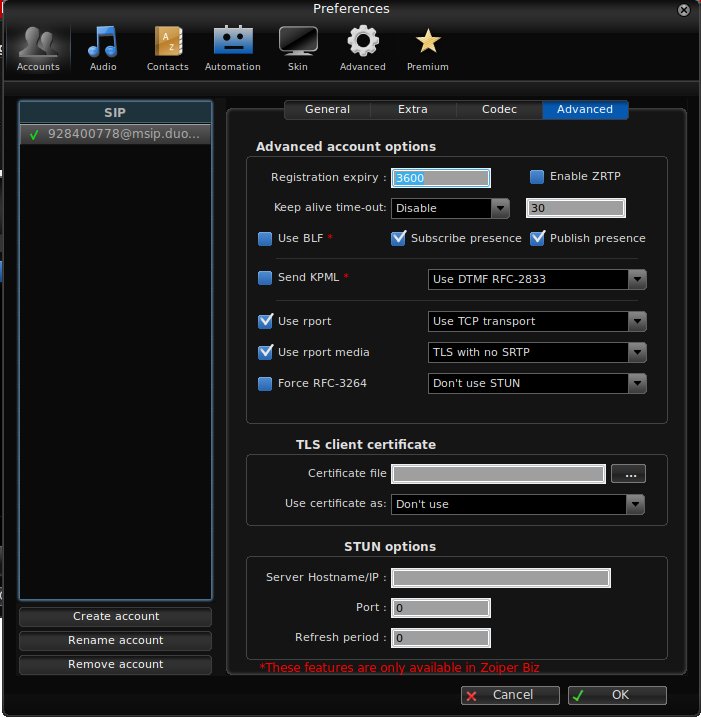Open the Contacts preferences section
701x718 pixels.
pyautogui.click(x=167, y=48)
